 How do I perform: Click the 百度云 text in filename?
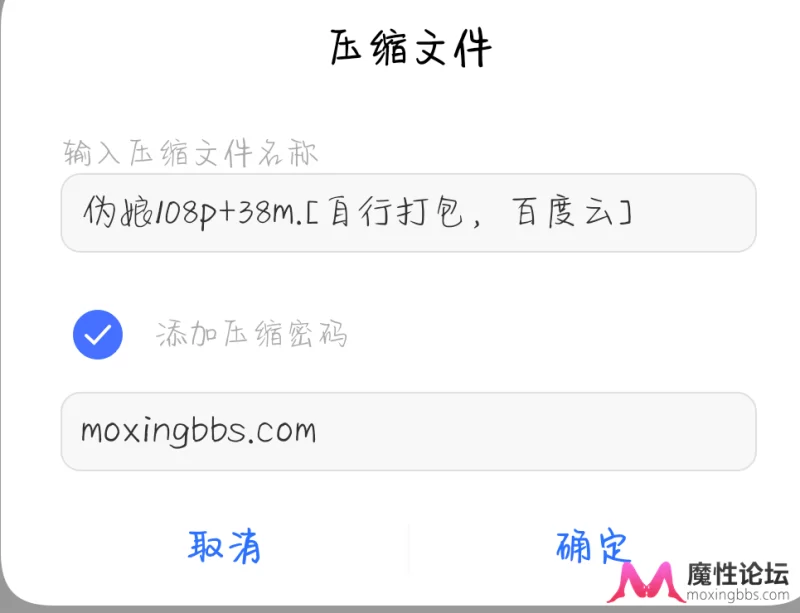pyautogui.click(x=564, y=212)
